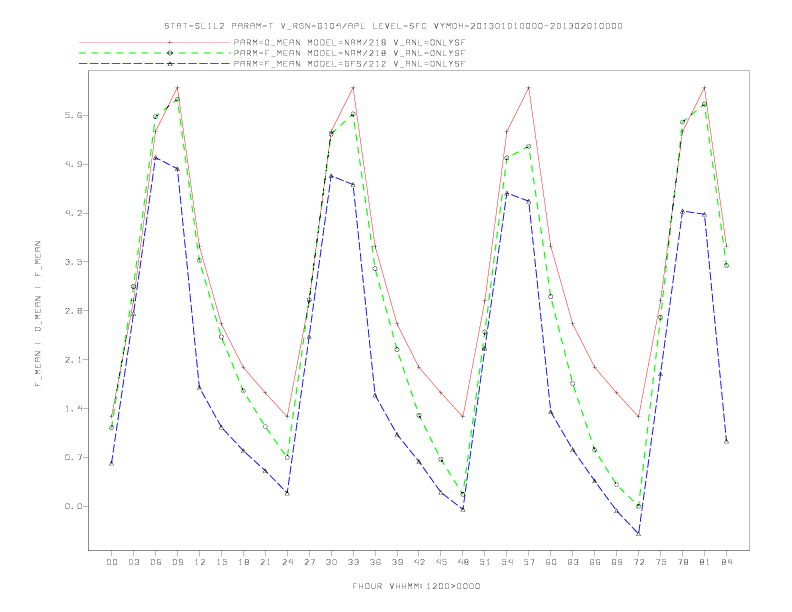Click the 0.7 y-axis tick label

(73, 457)
